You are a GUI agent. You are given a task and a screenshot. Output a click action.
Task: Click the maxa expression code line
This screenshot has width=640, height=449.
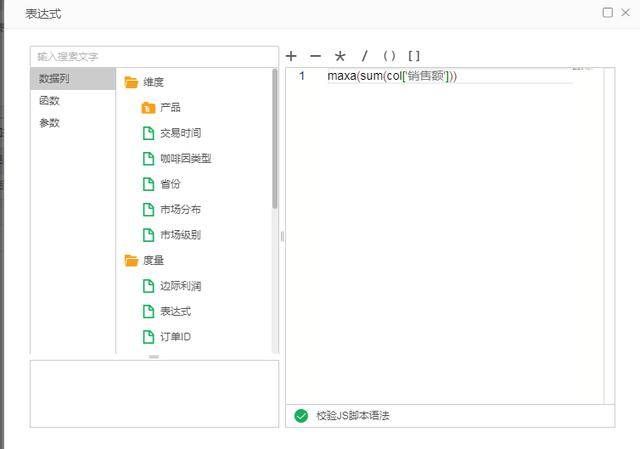pos(392,76)
